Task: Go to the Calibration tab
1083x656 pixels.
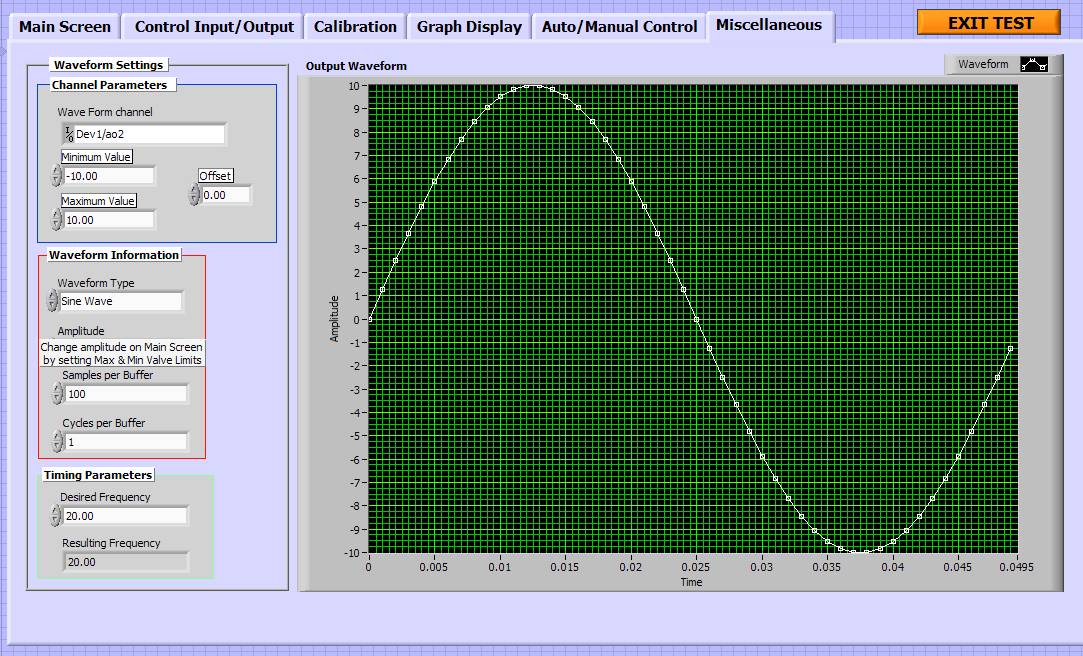Action: click(x=355, y=27)
